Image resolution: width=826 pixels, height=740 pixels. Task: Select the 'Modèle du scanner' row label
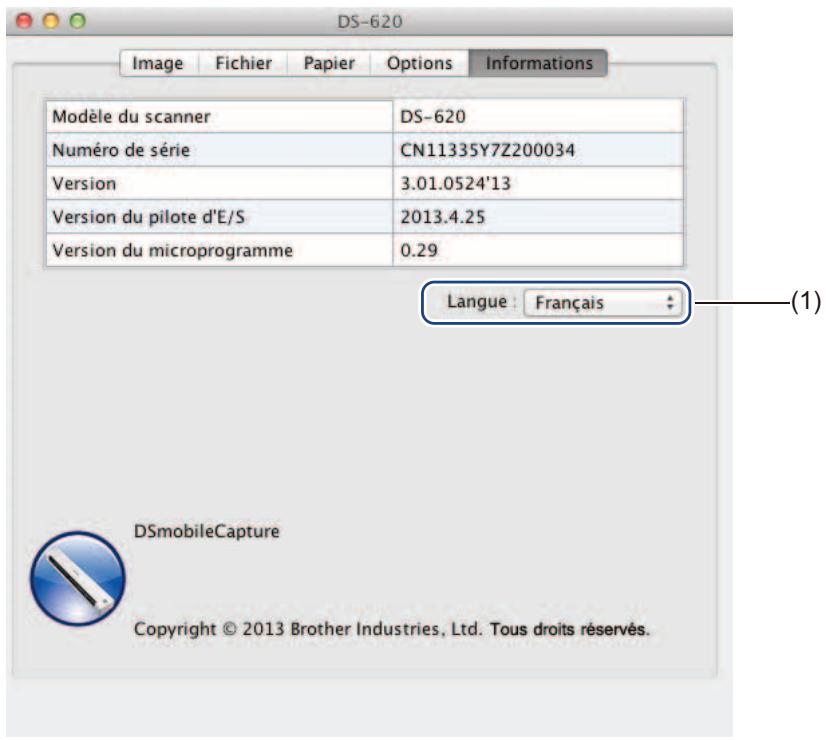click(131, 116)
